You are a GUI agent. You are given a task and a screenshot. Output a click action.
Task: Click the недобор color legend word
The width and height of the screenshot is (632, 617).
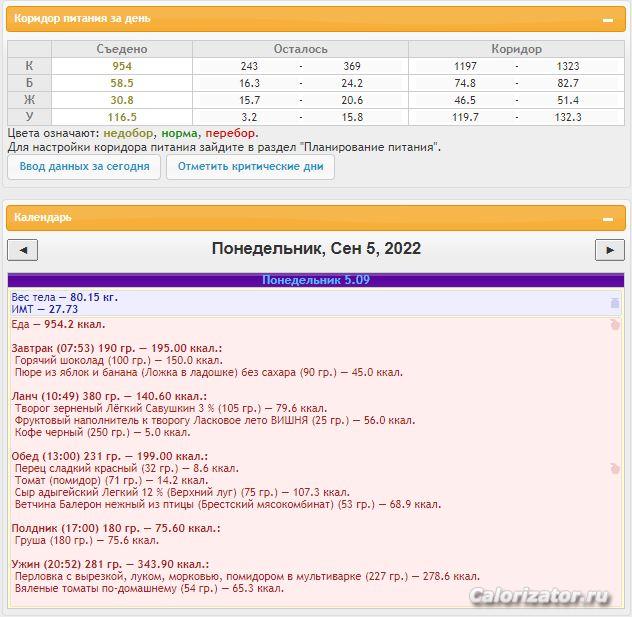[128, 133]
